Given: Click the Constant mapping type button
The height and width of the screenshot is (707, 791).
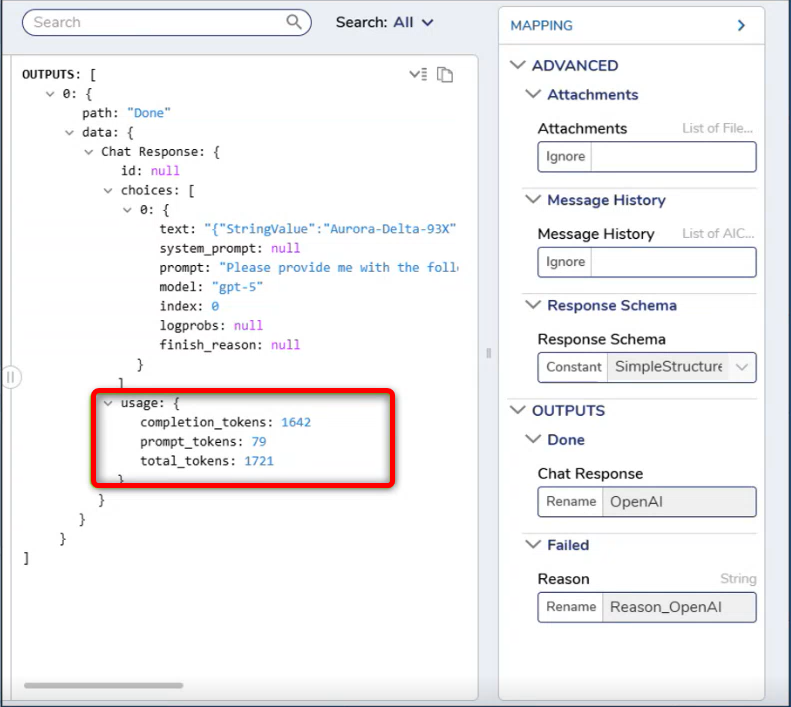Looking at the screenshot, I should coord(574,367).
